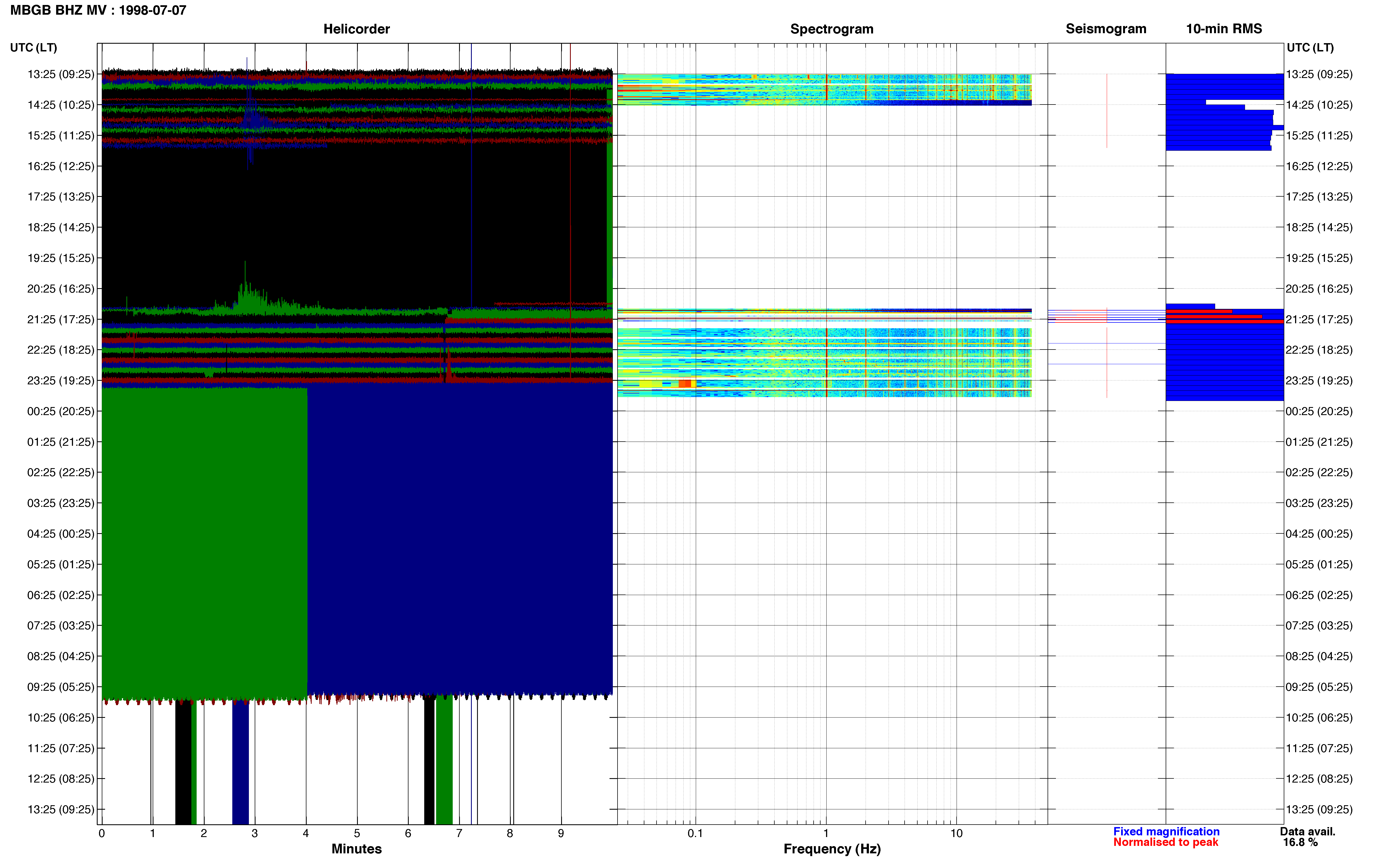Click Helicorder time label '23:25 (19:25)'
1388x868 pixels.
(61, 380)
